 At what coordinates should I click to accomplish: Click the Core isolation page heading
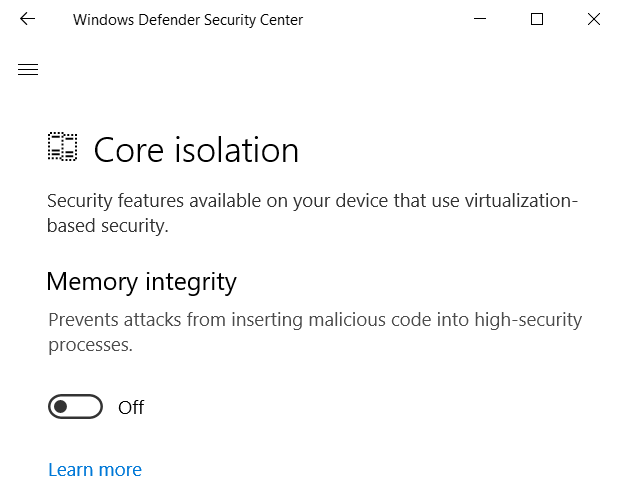coord(196,150)
